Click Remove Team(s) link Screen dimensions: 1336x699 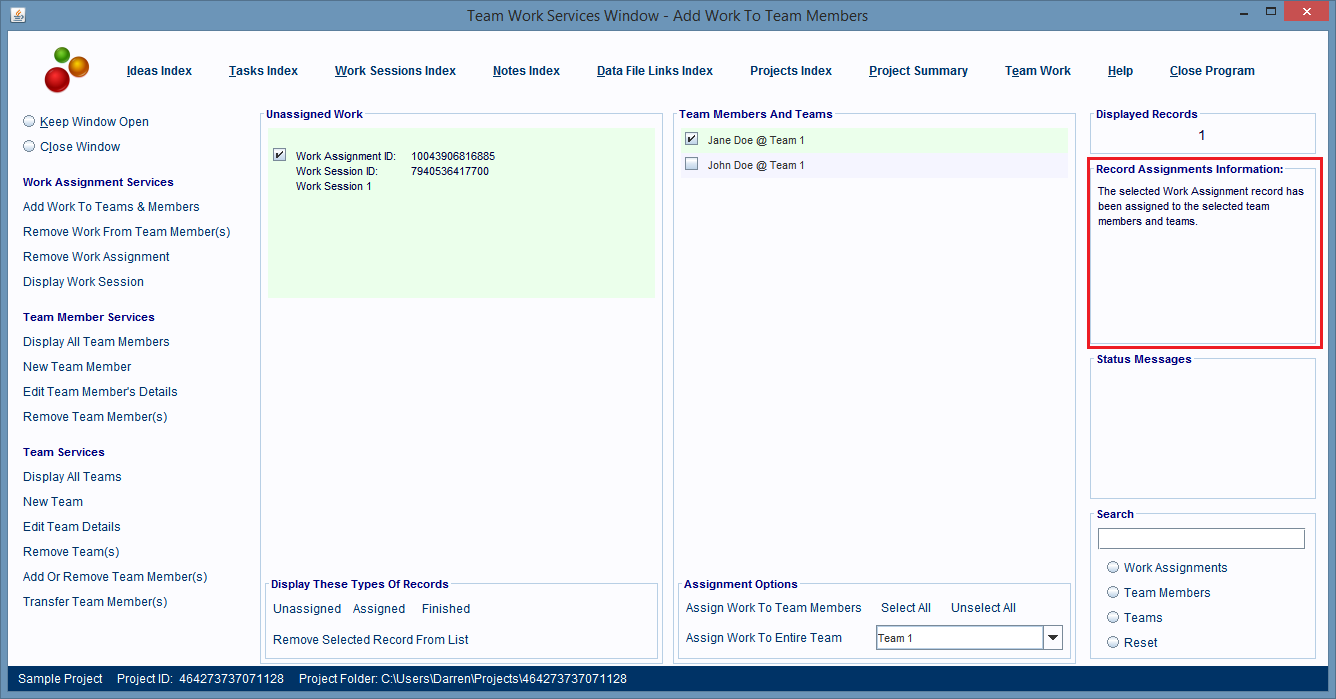pos(71,552)
